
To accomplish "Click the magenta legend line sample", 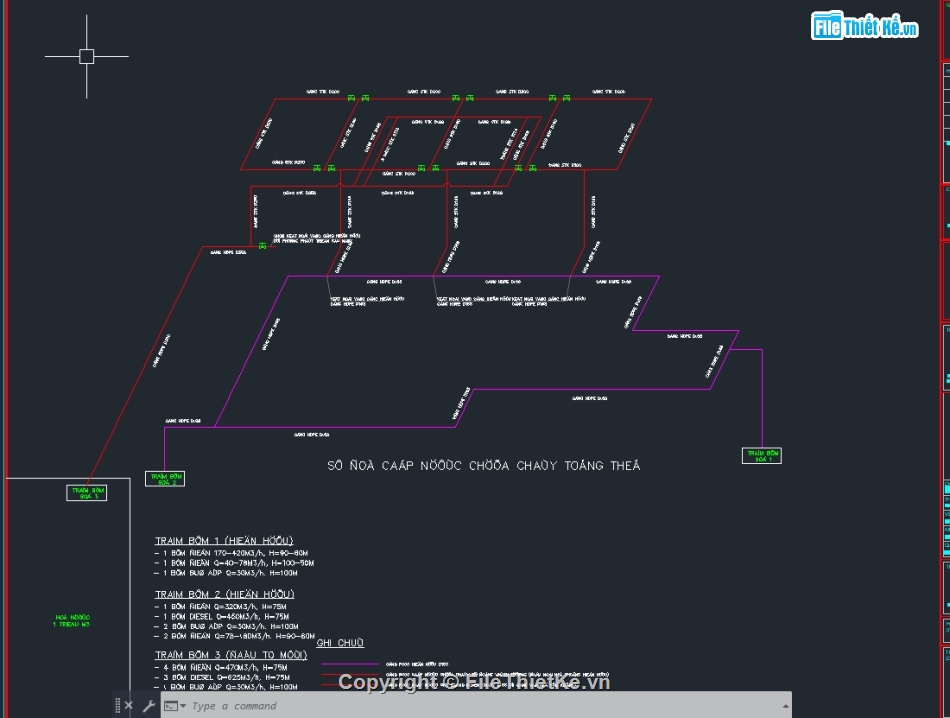I will [350, 664].
